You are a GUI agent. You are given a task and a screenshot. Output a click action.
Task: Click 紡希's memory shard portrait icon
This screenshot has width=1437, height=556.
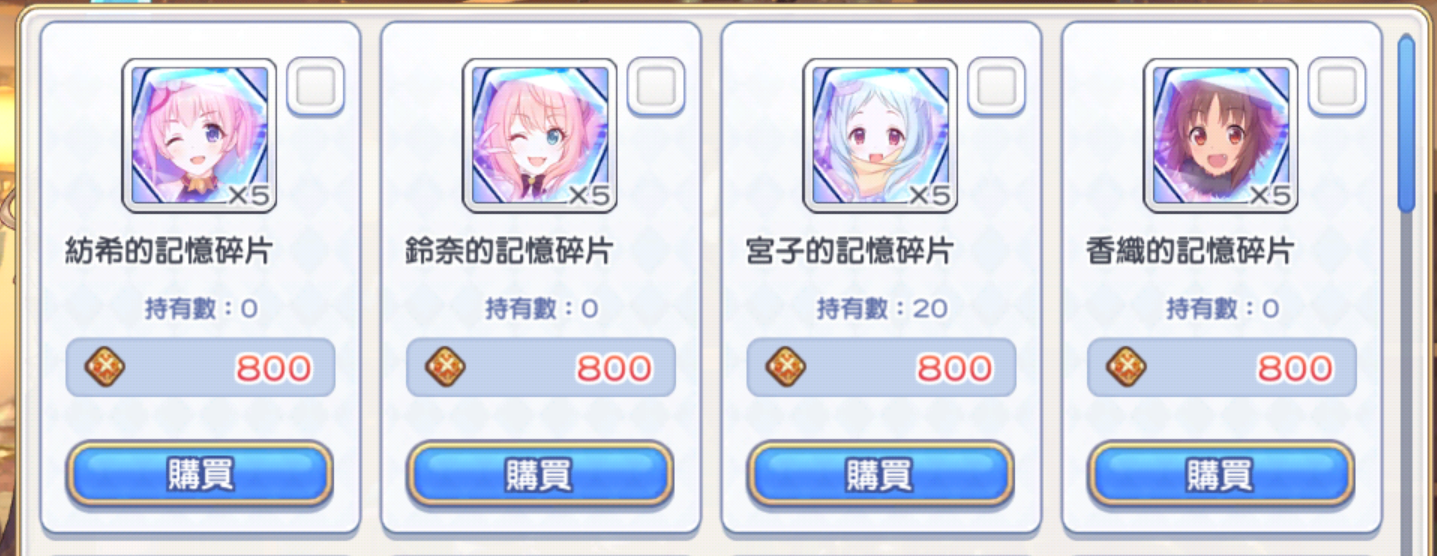[x=199, y=136]
